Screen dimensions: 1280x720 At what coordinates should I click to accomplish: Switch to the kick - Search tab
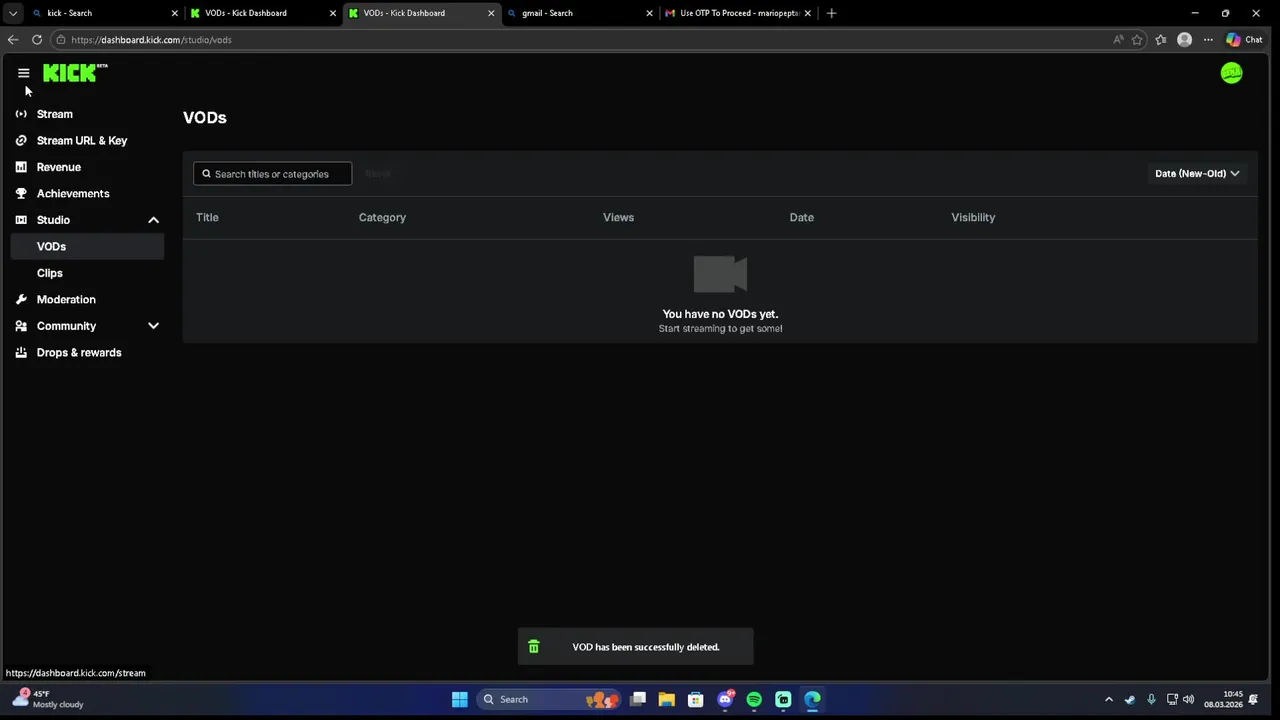105,13
